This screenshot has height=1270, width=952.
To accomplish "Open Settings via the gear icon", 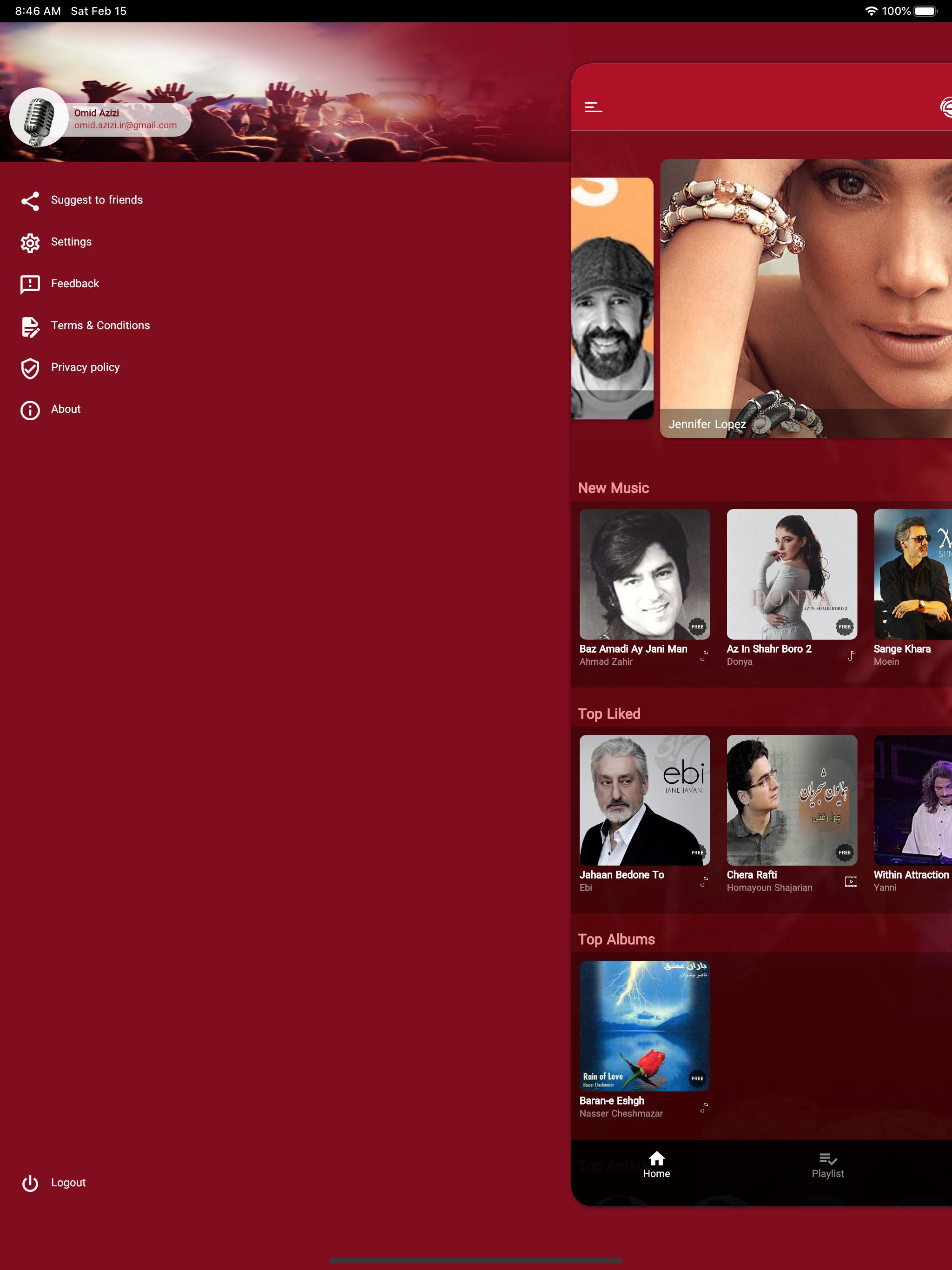I will (30, 242).
